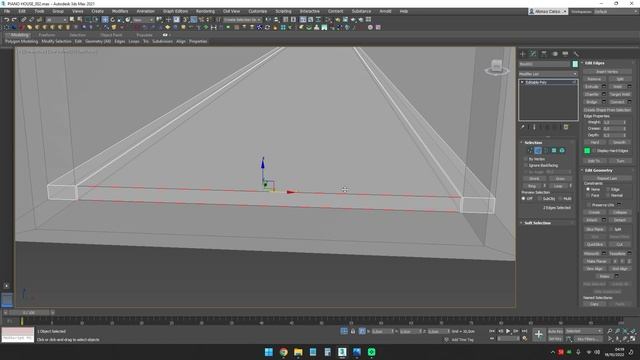This screenshot has height=360, width=640.
Task: Select Constraints Face radio
Action: pos(588,196)
